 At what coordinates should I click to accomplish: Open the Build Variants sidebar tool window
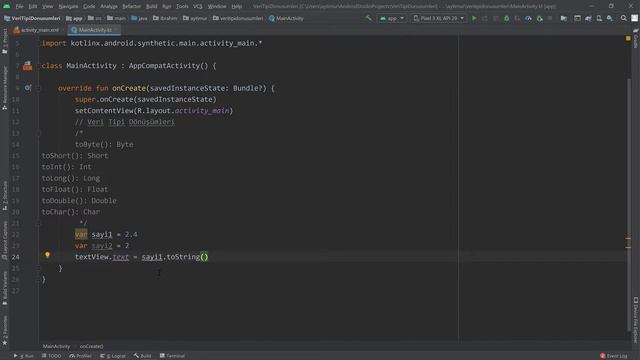pyautogui.click(x=5, y=289)
